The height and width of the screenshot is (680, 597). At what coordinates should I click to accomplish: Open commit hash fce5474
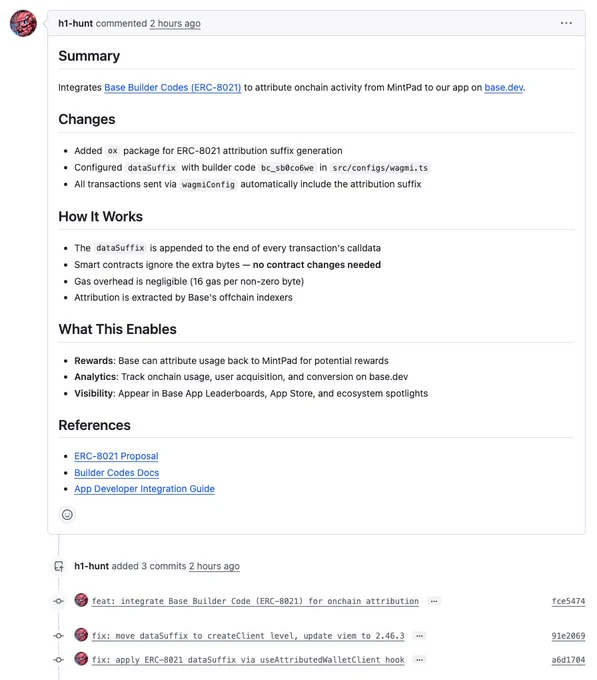[x=568, y=601]
